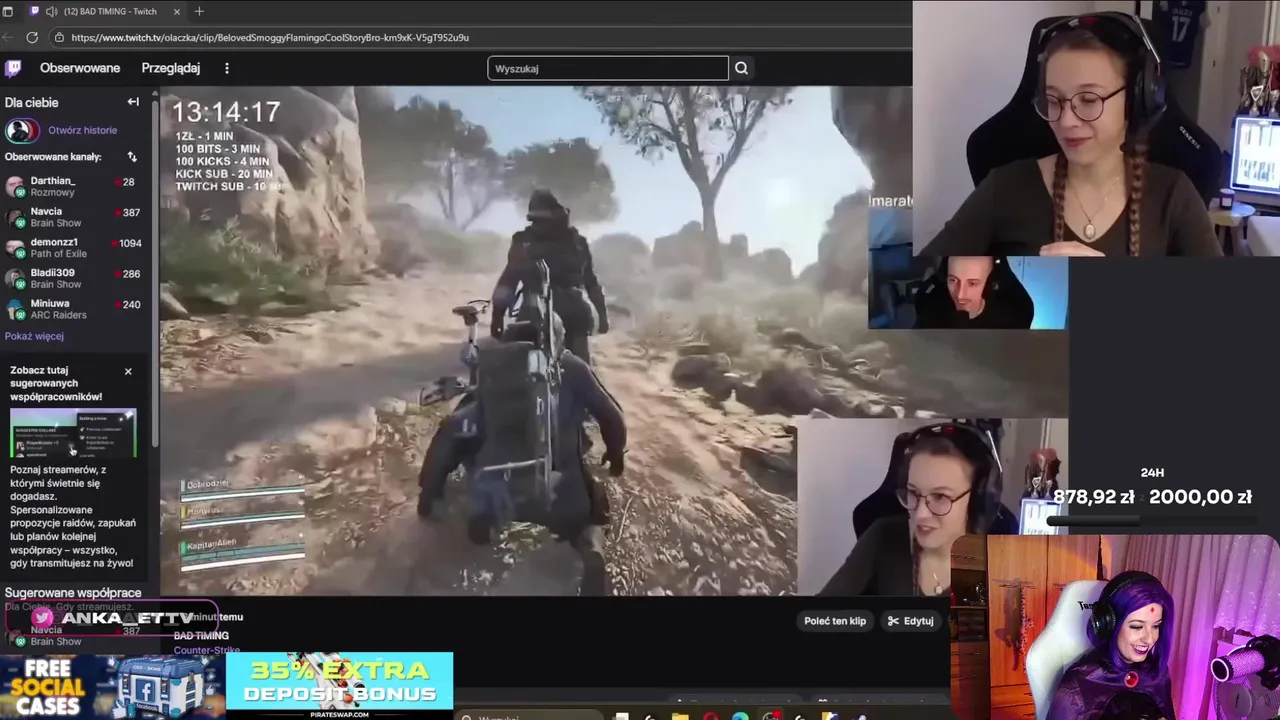This screenshot has width=1280, height=720.
Task: Reload the Twitch page
Action: (32, 37)
